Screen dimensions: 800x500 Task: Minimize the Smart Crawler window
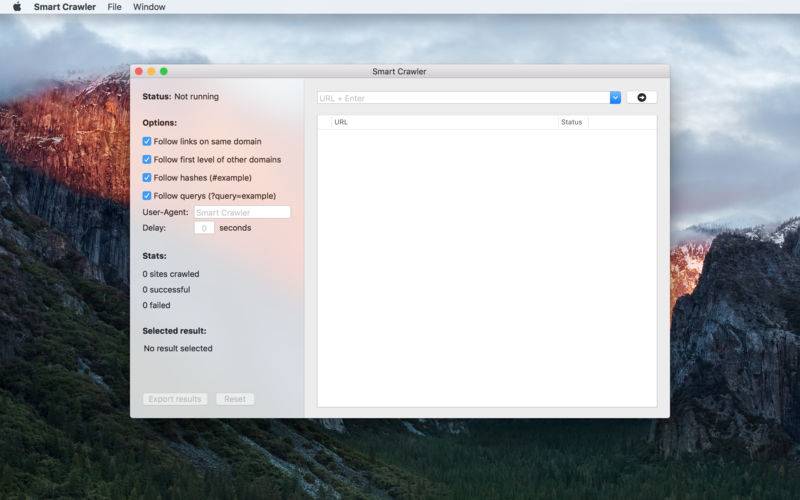(x=151, y=71)
